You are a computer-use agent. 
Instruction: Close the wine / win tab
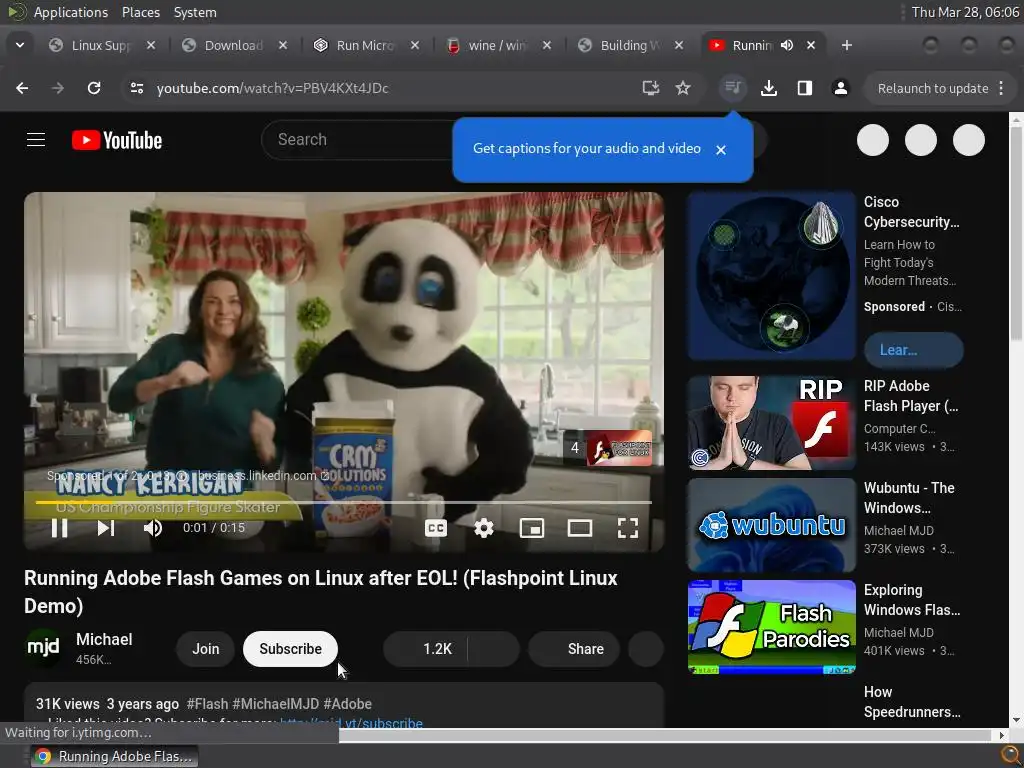coord(547,45)
